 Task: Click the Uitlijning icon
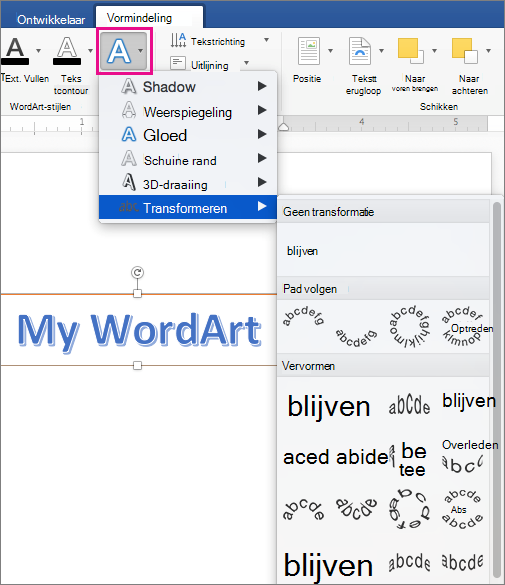click(x=178, y=63)
